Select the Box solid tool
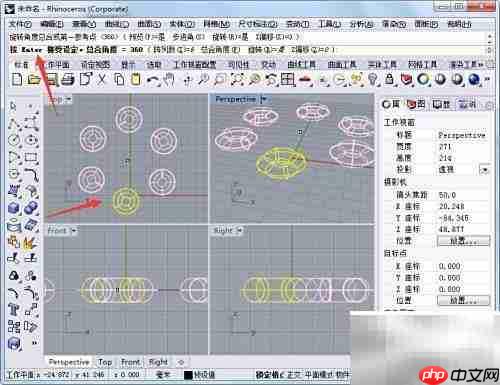Viewport: 500px width, 385px height. point(14,208)
